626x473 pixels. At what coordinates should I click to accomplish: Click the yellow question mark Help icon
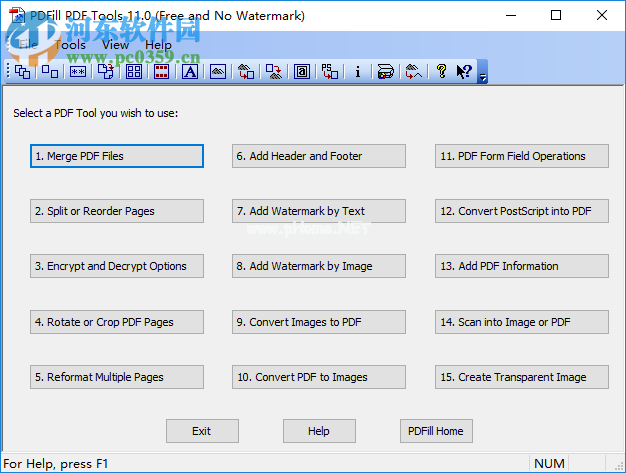(442, 71)
